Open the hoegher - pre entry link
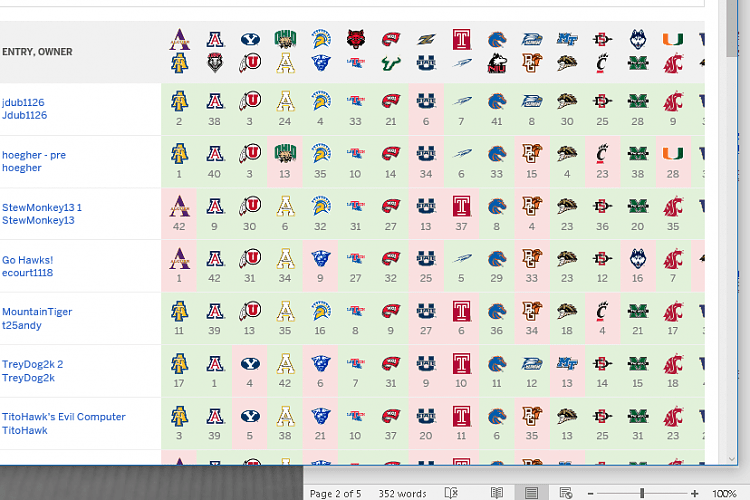This screenshot has width=750, height=500. click(34, 155)
